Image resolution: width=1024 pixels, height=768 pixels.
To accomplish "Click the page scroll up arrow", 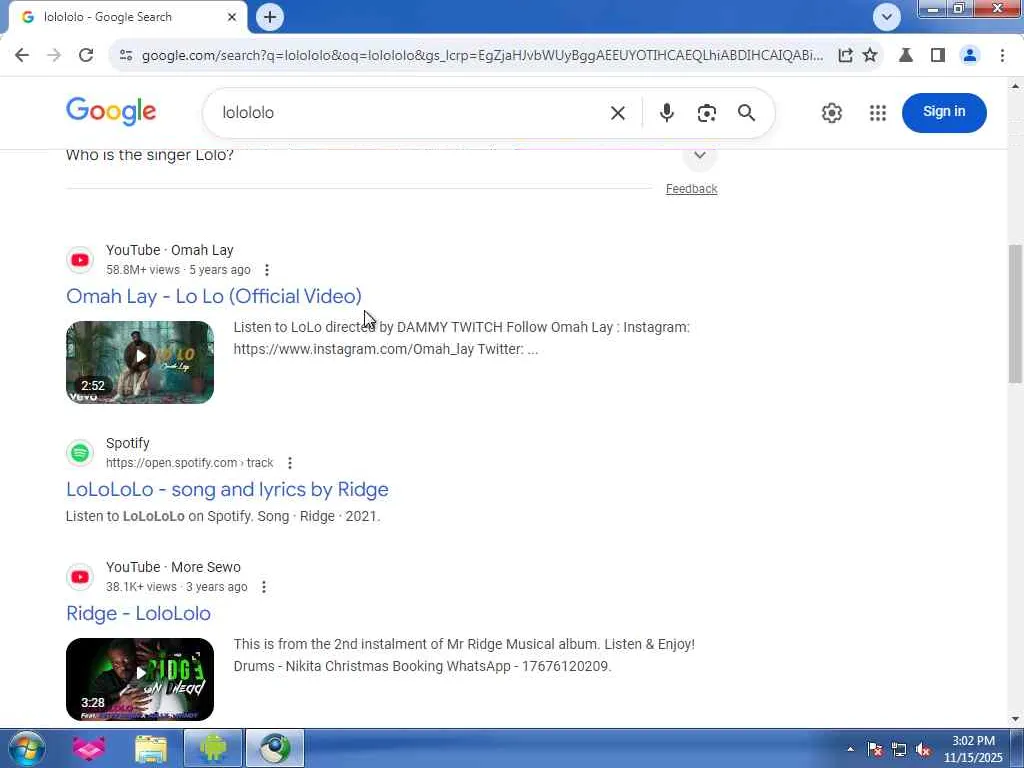I will 1016,86.
